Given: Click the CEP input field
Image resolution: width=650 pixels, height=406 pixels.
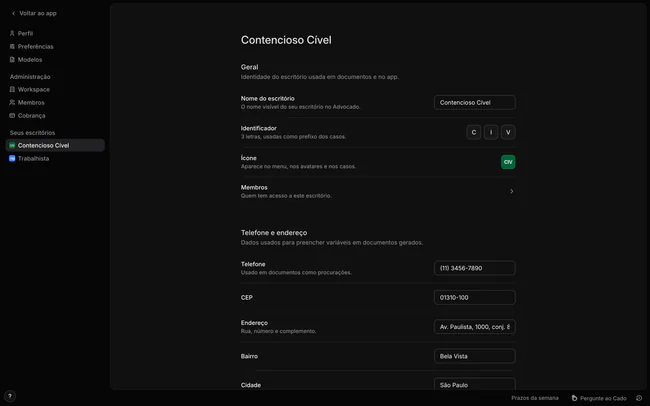Looking at the screenshot, I should click(x=475, y=297).
